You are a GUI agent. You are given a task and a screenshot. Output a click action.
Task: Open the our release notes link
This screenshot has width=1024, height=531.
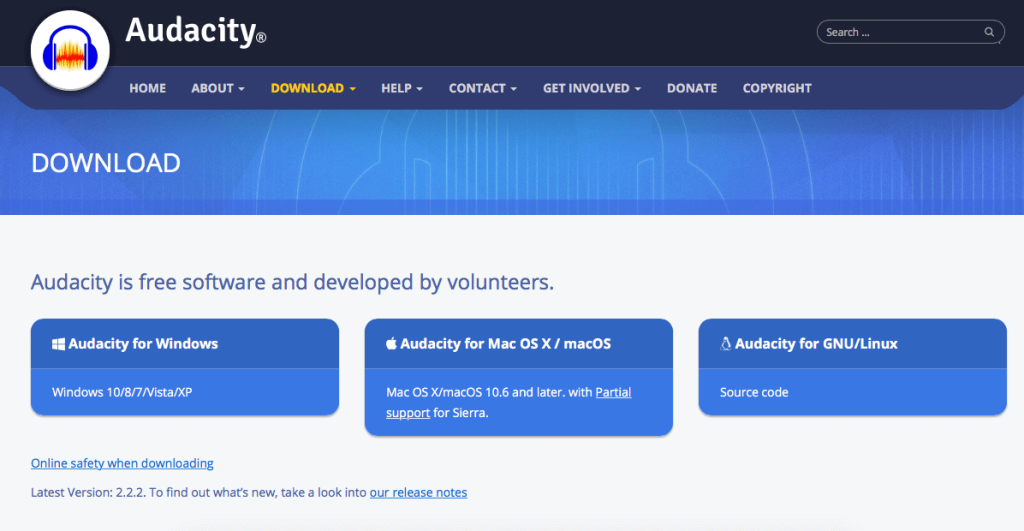pyautogui.click(x=418, y=492)
